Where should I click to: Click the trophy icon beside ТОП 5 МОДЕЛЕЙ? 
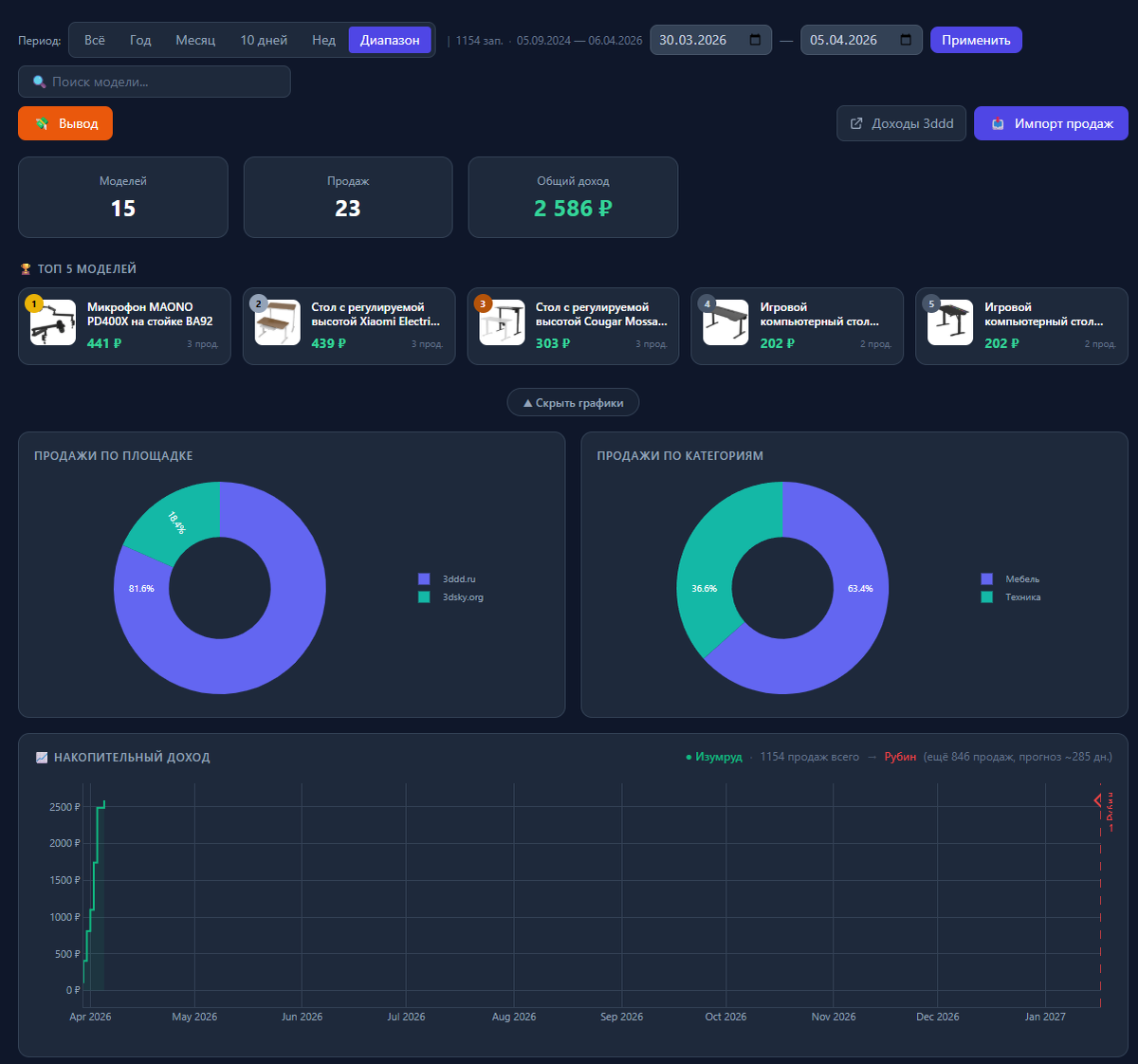coord(27,269)
